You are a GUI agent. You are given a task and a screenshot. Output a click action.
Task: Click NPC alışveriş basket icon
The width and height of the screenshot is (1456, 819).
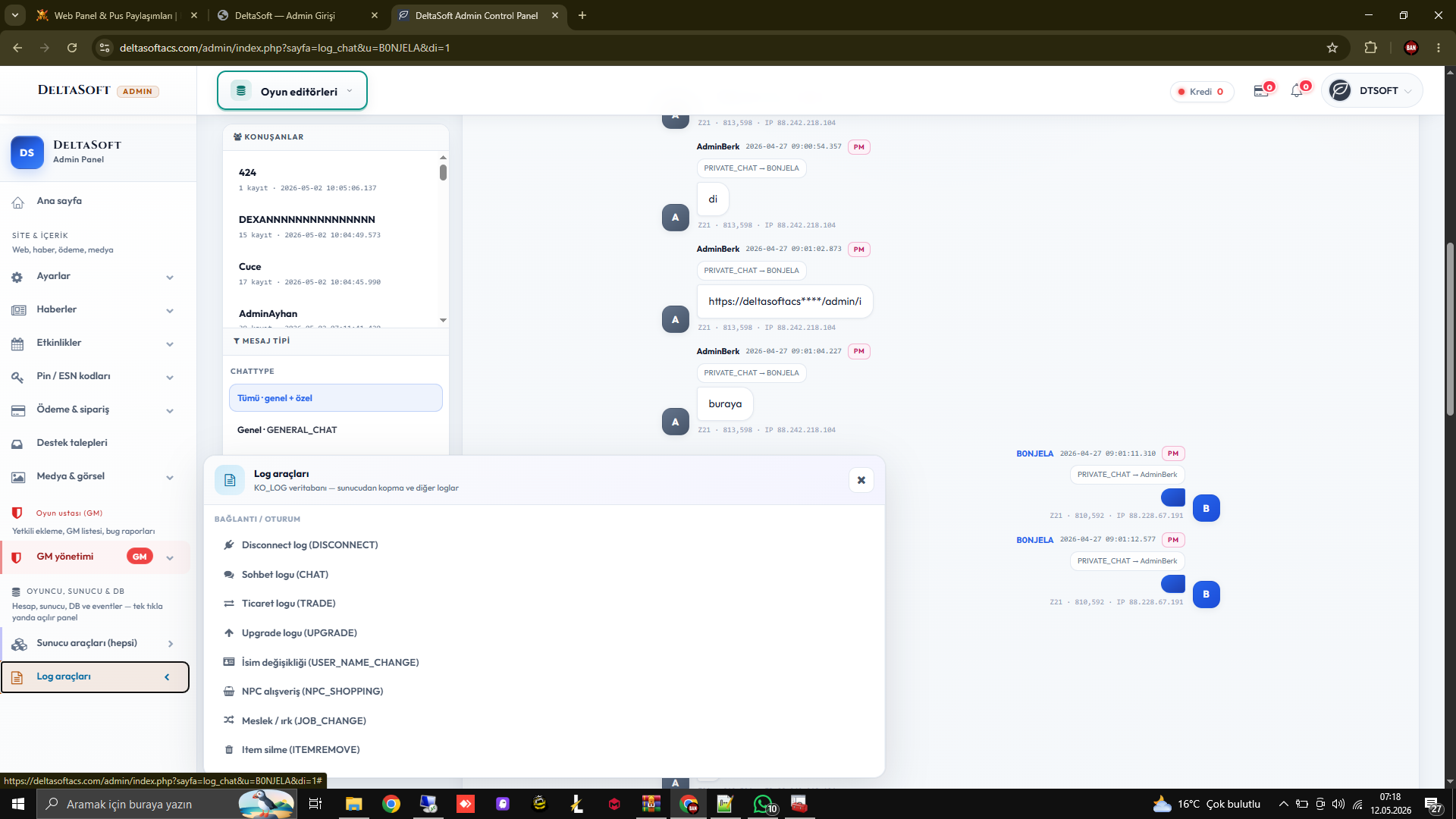pyautogui.click(x=229, y=691)
